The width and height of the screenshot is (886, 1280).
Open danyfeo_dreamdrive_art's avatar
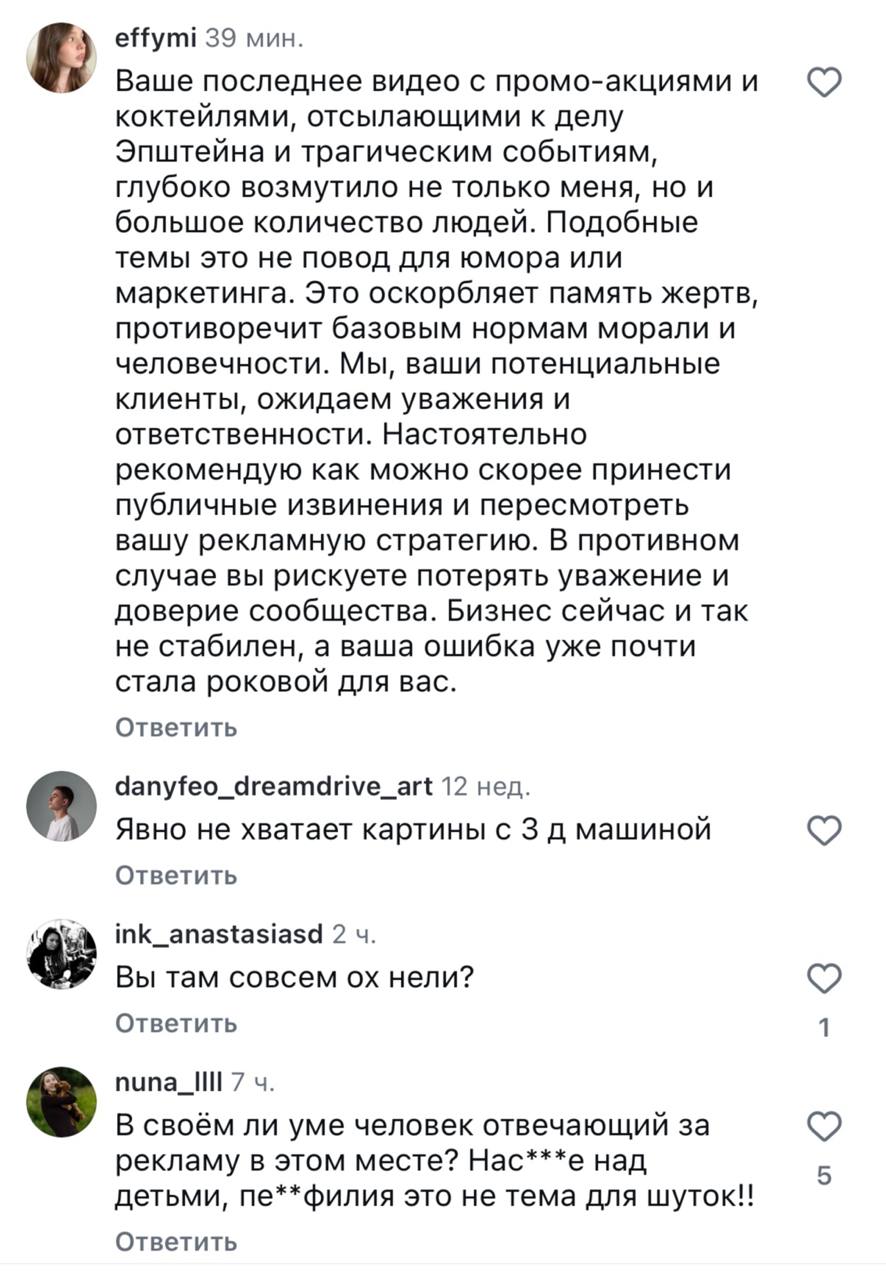pos(61,806)
